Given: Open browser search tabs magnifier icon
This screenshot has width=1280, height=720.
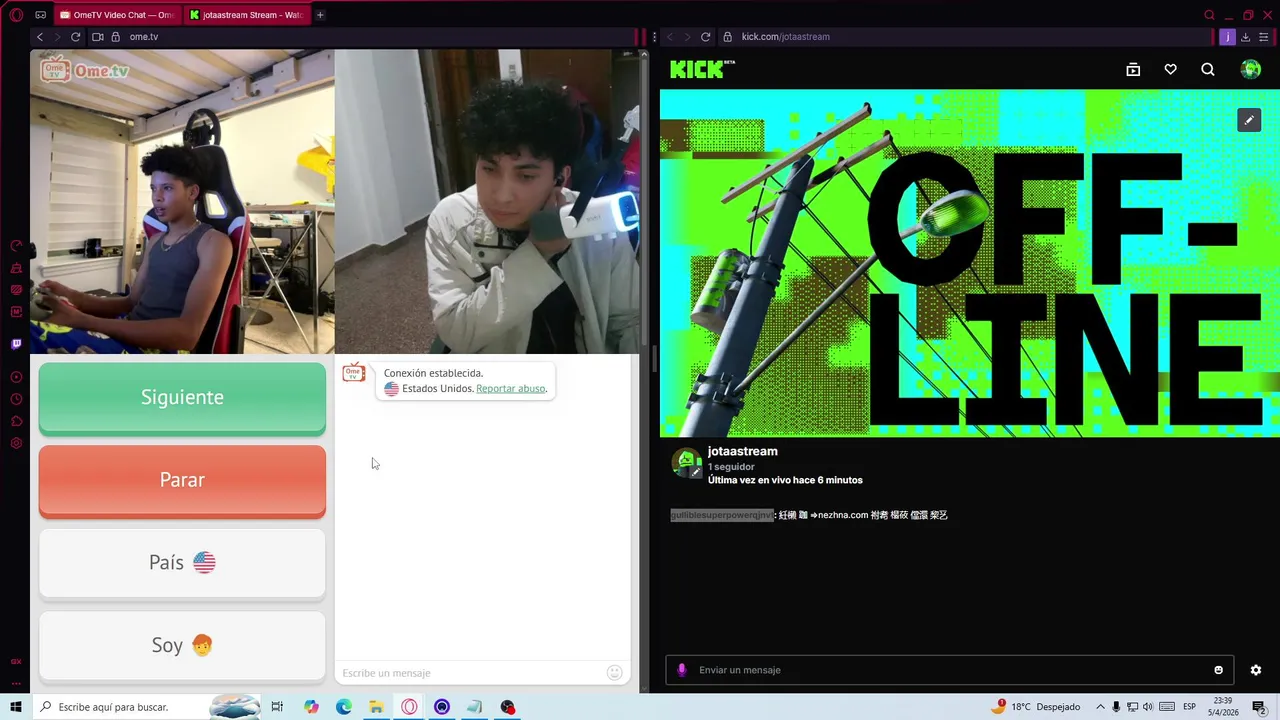Looking at the screenshot, I should [1209, 15].
